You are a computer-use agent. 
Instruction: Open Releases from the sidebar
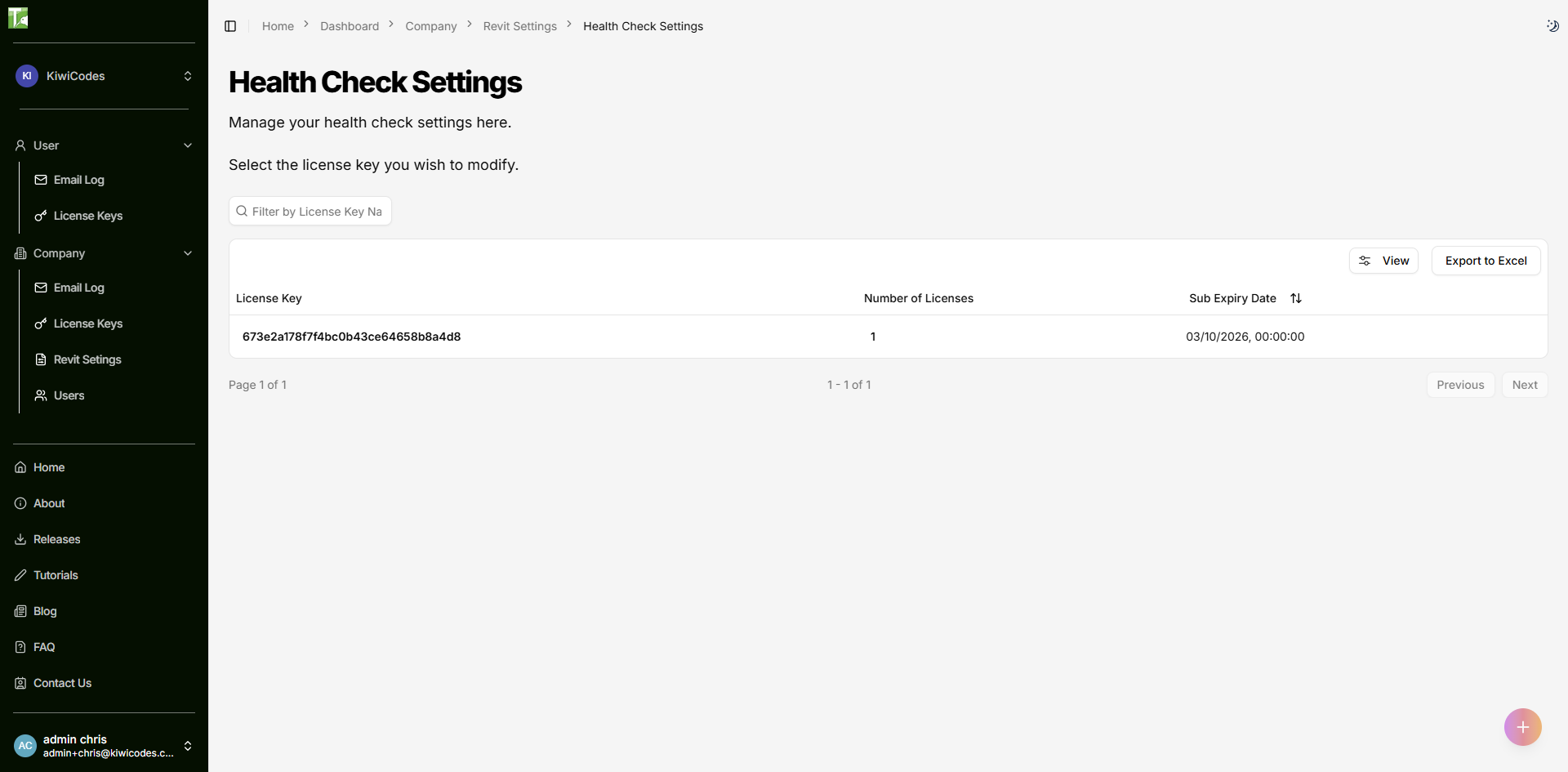[56, 539]
